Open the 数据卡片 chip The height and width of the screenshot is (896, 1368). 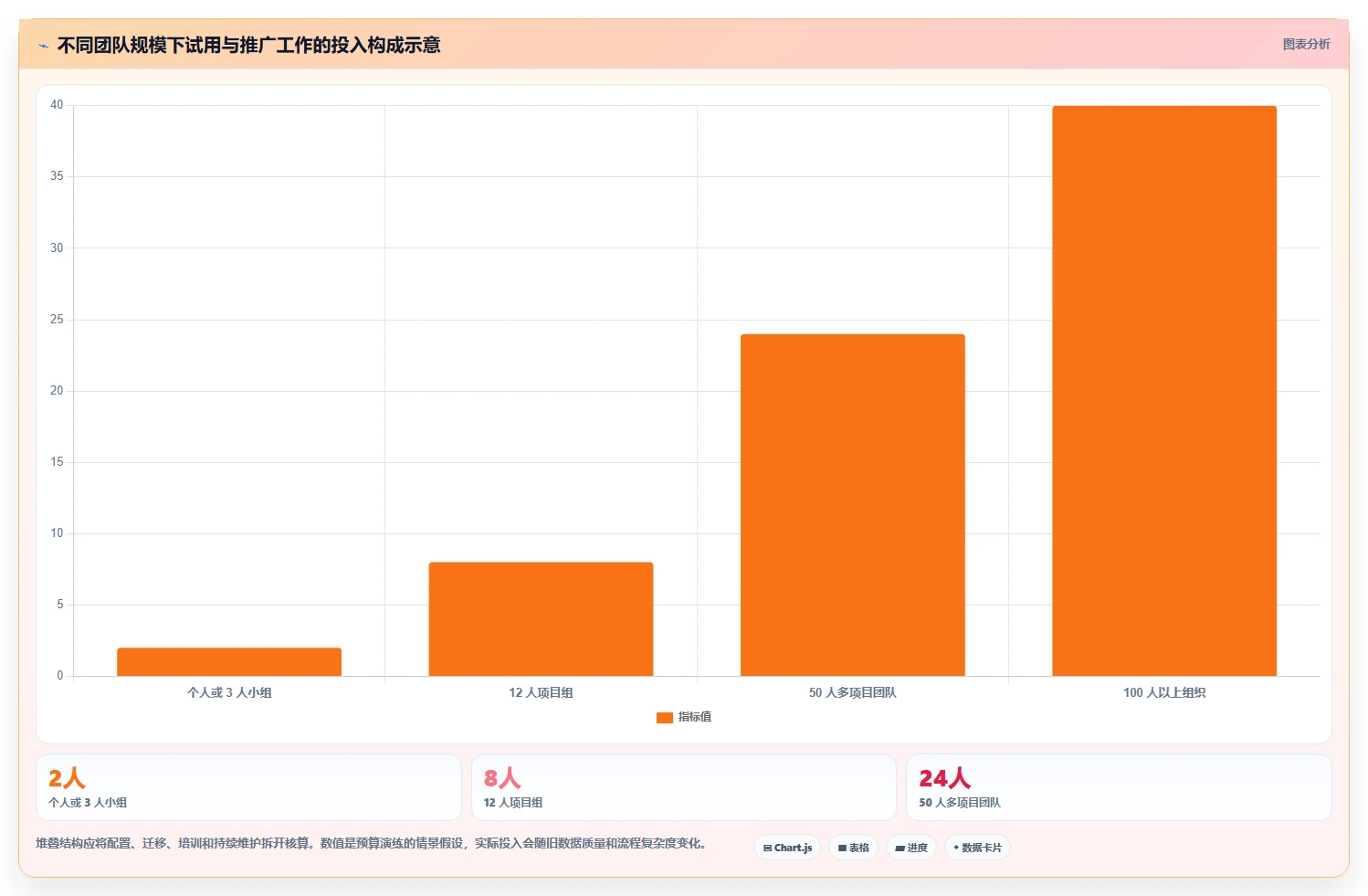pos(977,848)
